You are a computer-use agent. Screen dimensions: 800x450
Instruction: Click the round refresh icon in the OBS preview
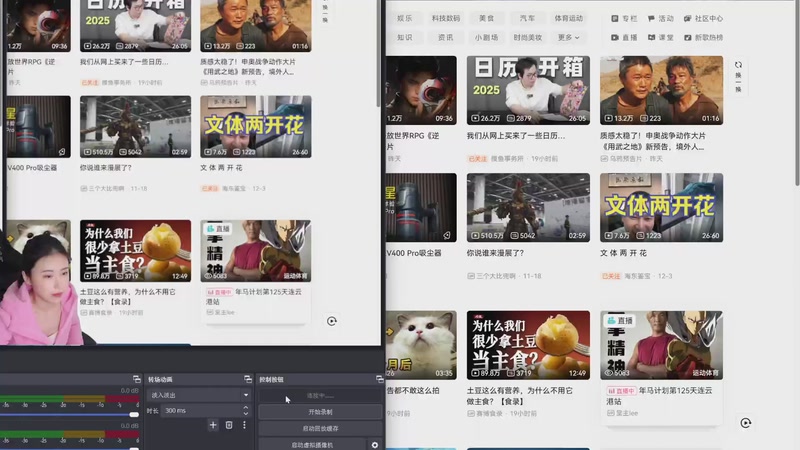pyautogui.click(x=332, y=321)
